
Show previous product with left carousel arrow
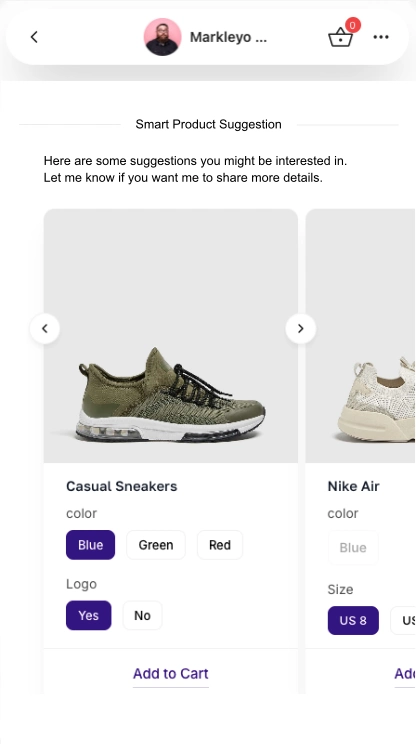coord(45,328)
